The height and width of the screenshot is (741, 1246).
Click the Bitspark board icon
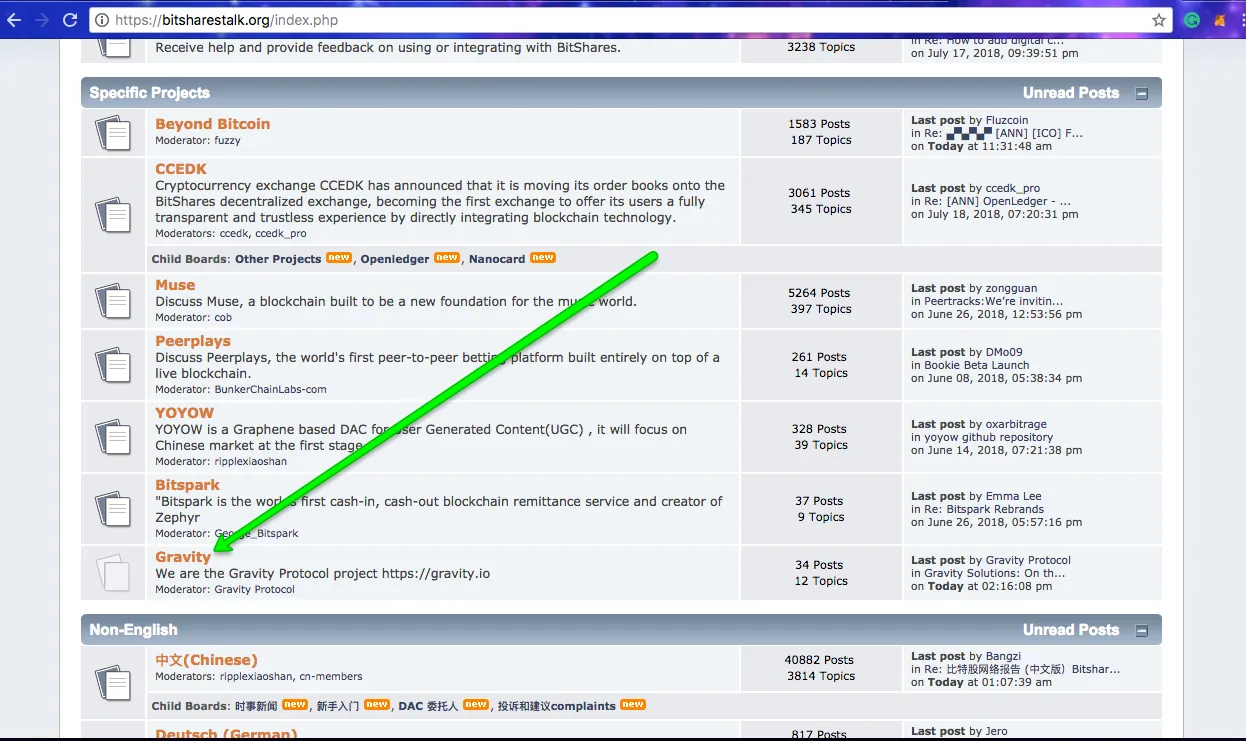coord(113,508)
